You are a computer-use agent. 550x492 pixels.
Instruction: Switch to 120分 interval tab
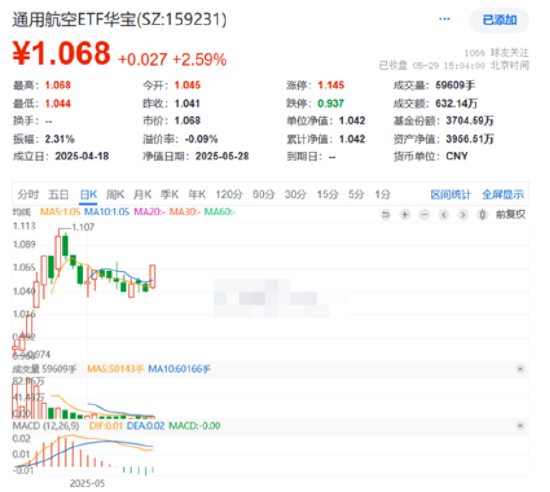[229, 194]
